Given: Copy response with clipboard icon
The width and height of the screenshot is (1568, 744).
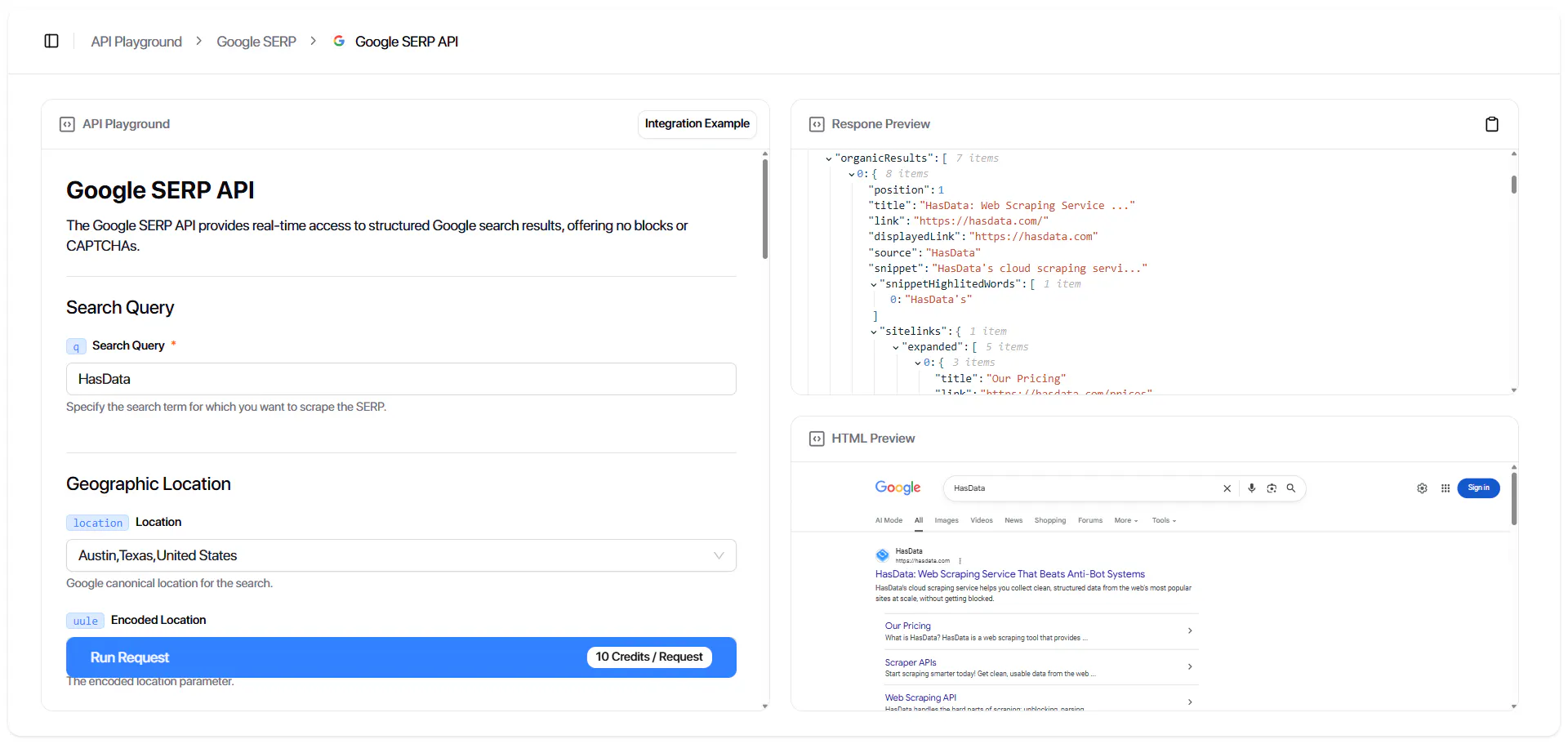Looking at the screenshot, I should [x=1492, y=124].
